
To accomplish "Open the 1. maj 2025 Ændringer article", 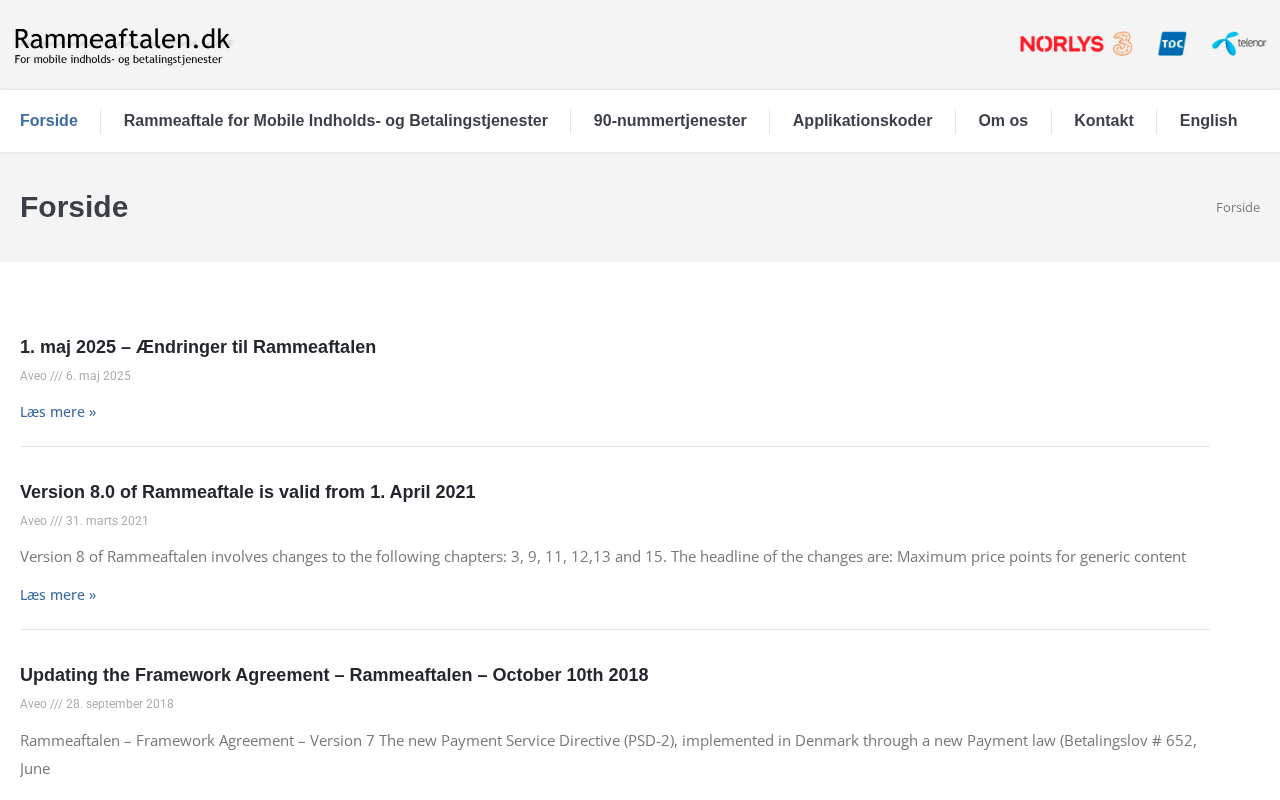I will click(198, 347).
